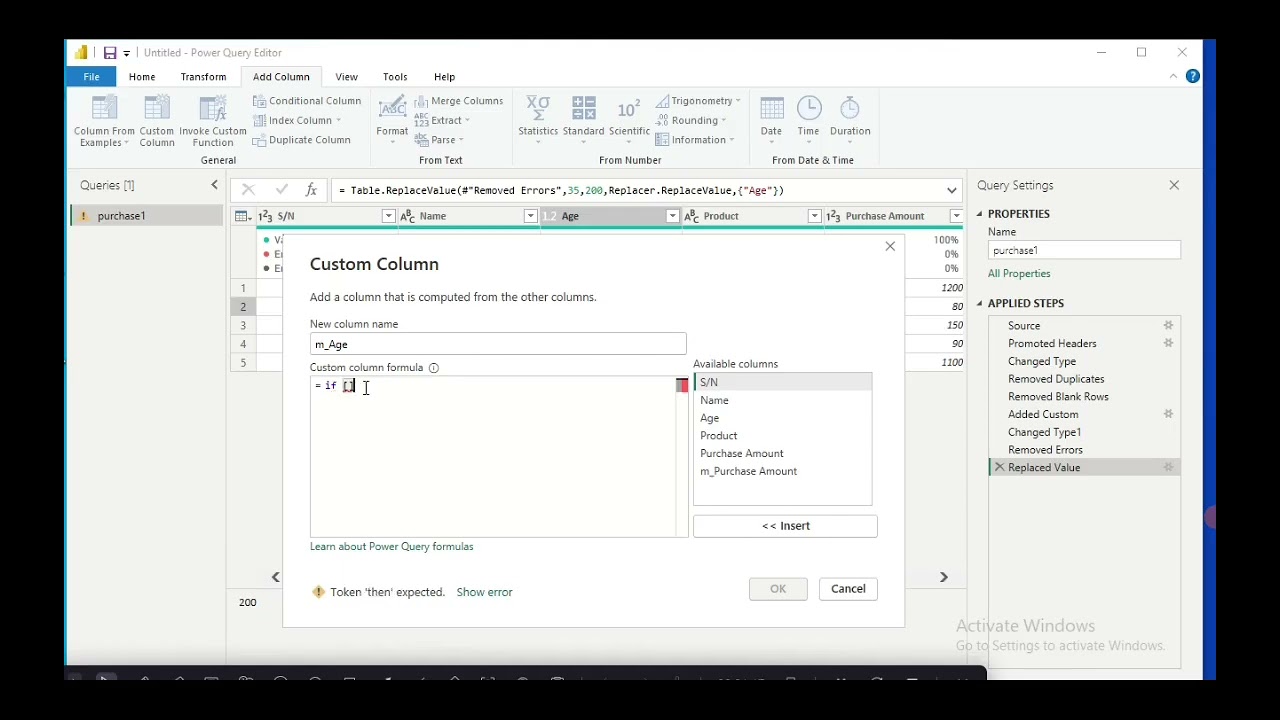Click the Save icon in title bar
This screenshot has width=1280, height=720.
110,53
